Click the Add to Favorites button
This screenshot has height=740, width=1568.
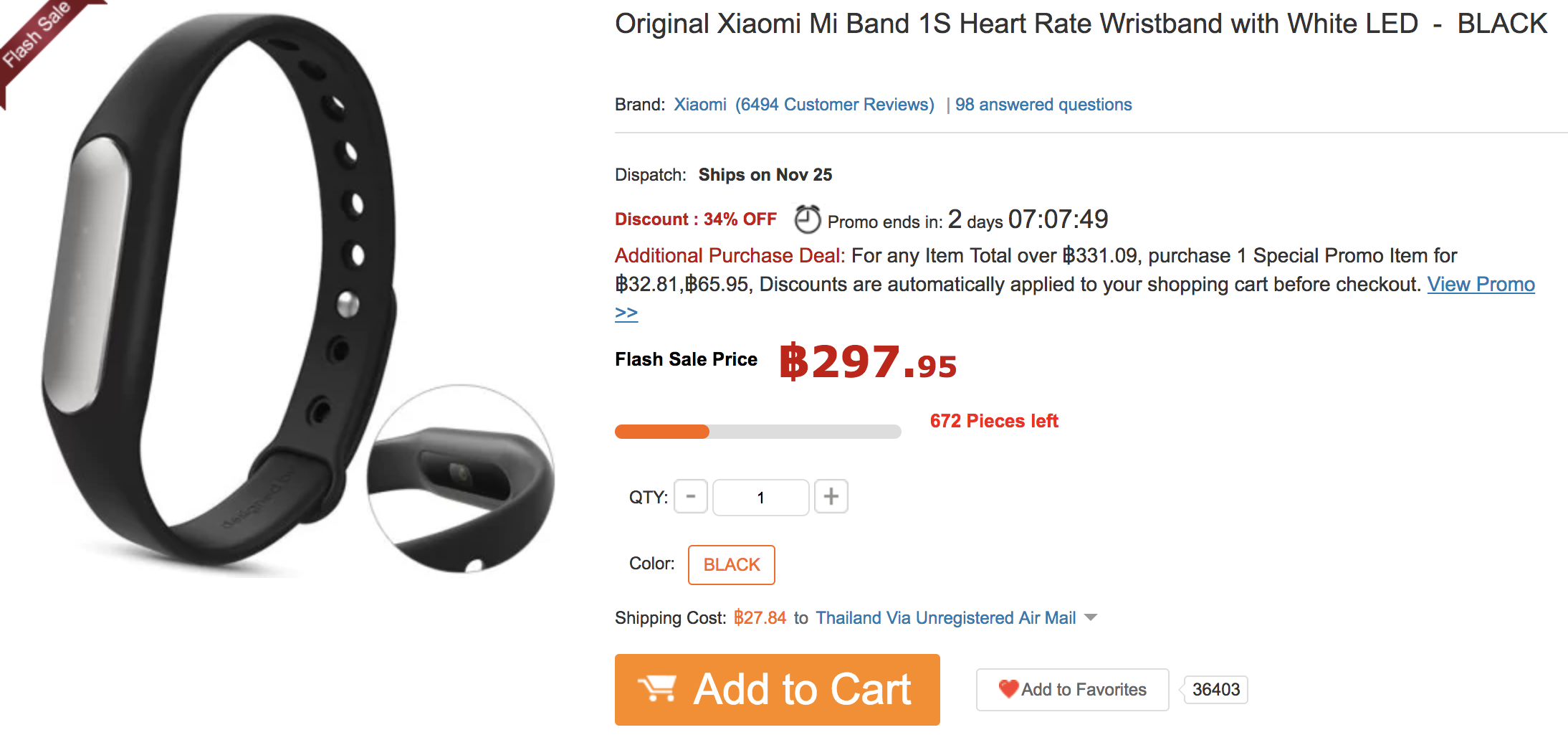(x=1072, y=690)
